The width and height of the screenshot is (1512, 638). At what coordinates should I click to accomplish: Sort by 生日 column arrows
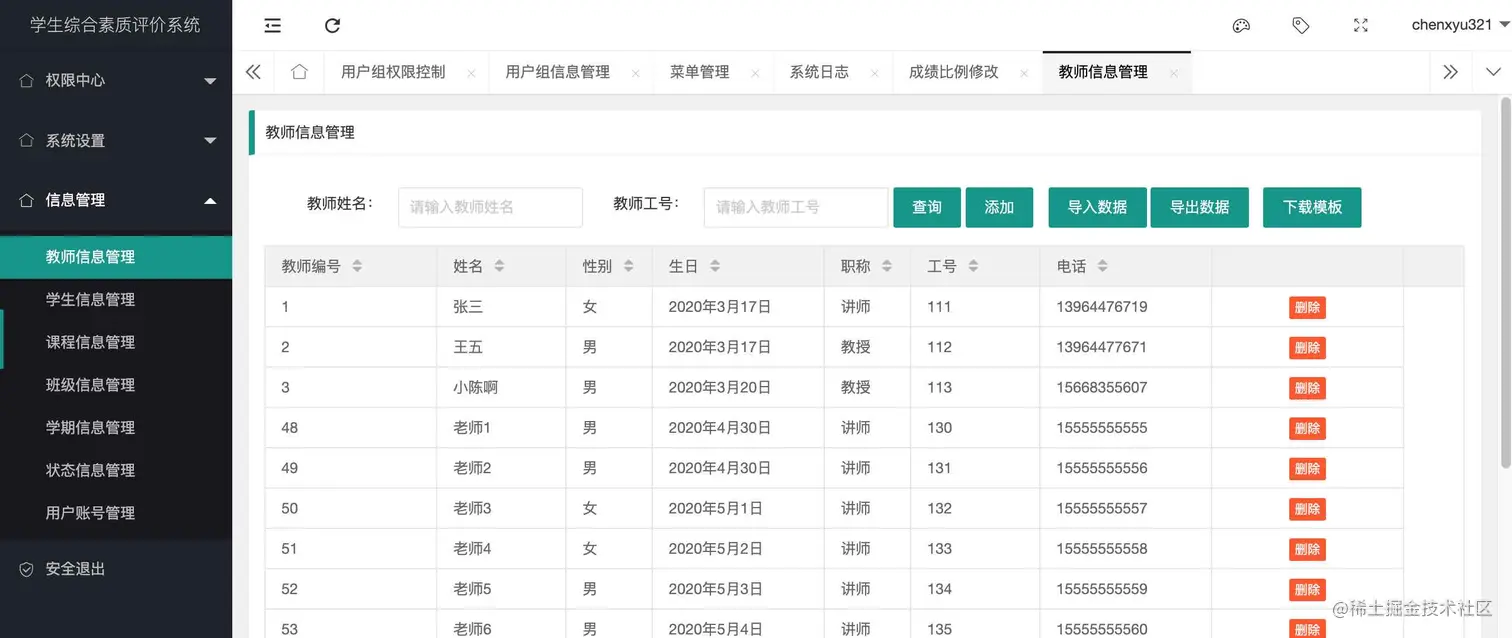click(714, 267)
